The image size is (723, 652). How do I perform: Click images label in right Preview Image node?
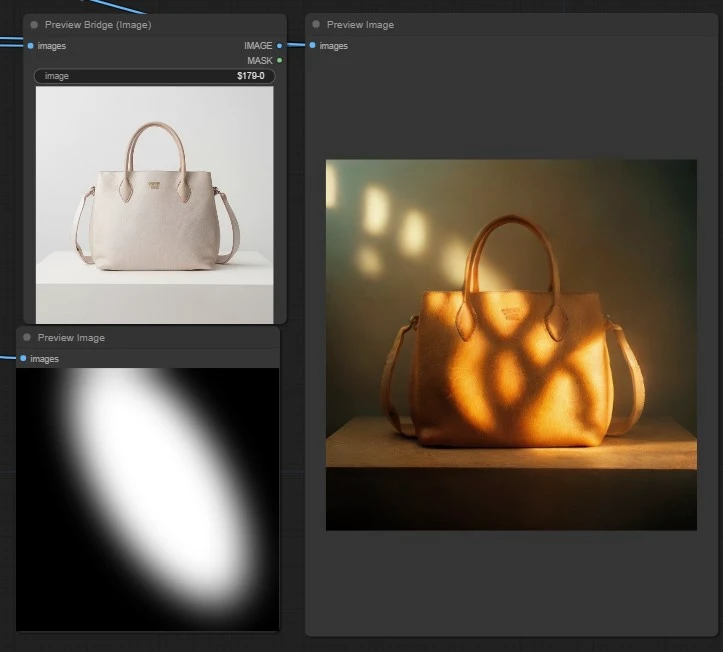tap(333, 46)
